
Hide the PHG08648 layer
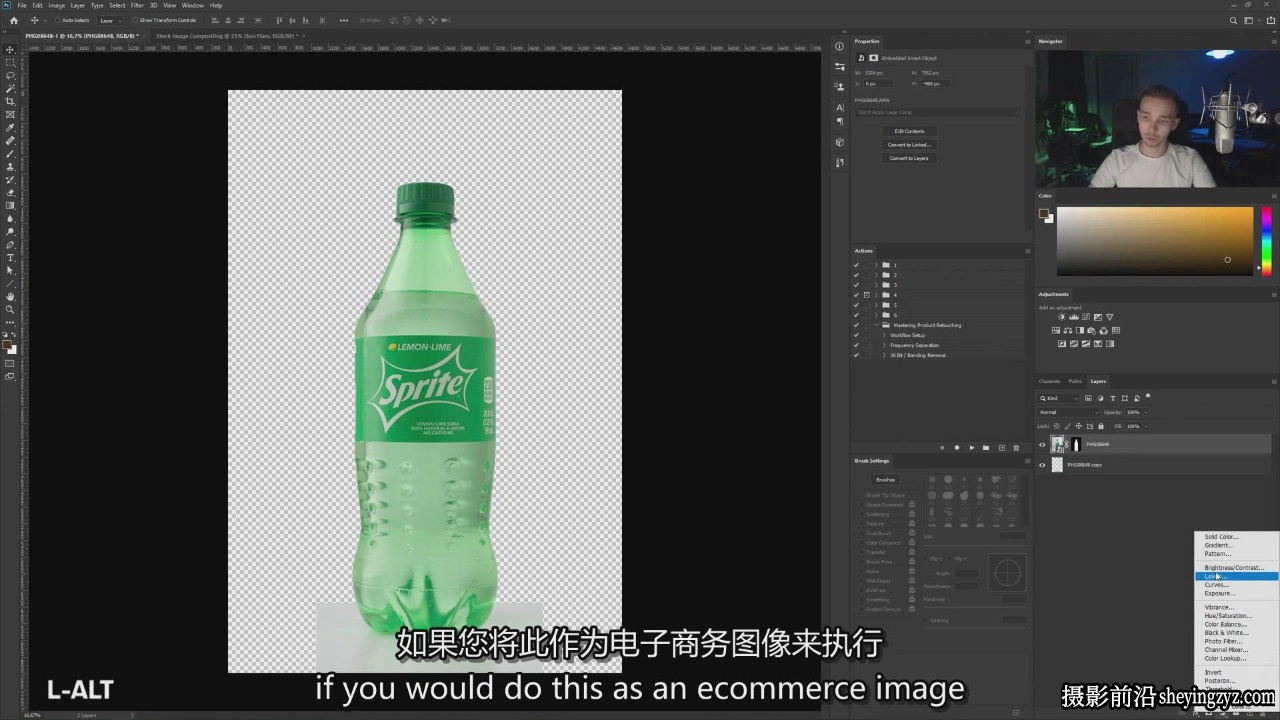[1042, 445]
